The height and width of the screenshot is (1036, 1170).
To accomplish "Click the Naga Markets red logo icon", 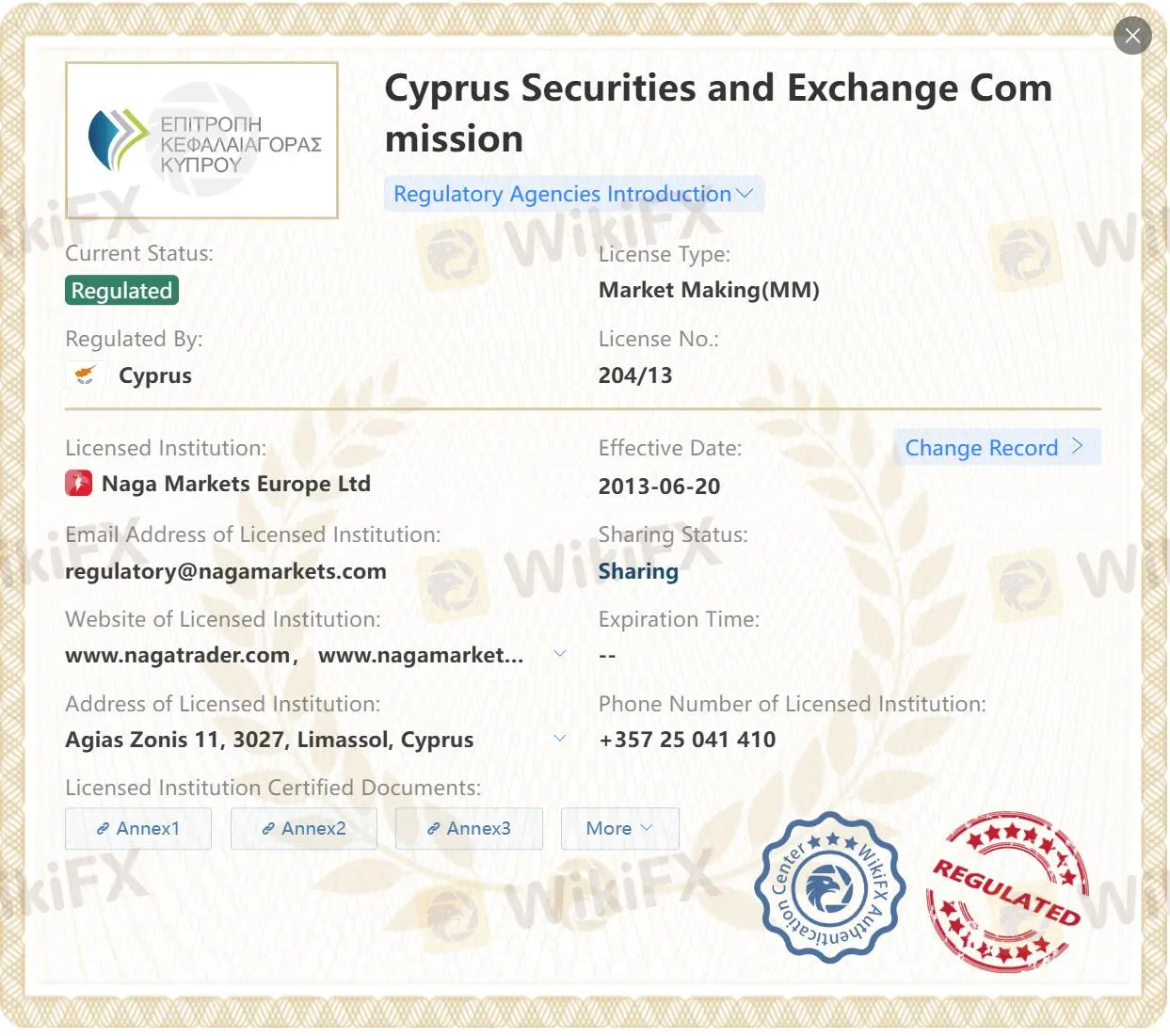I will 78,484.
